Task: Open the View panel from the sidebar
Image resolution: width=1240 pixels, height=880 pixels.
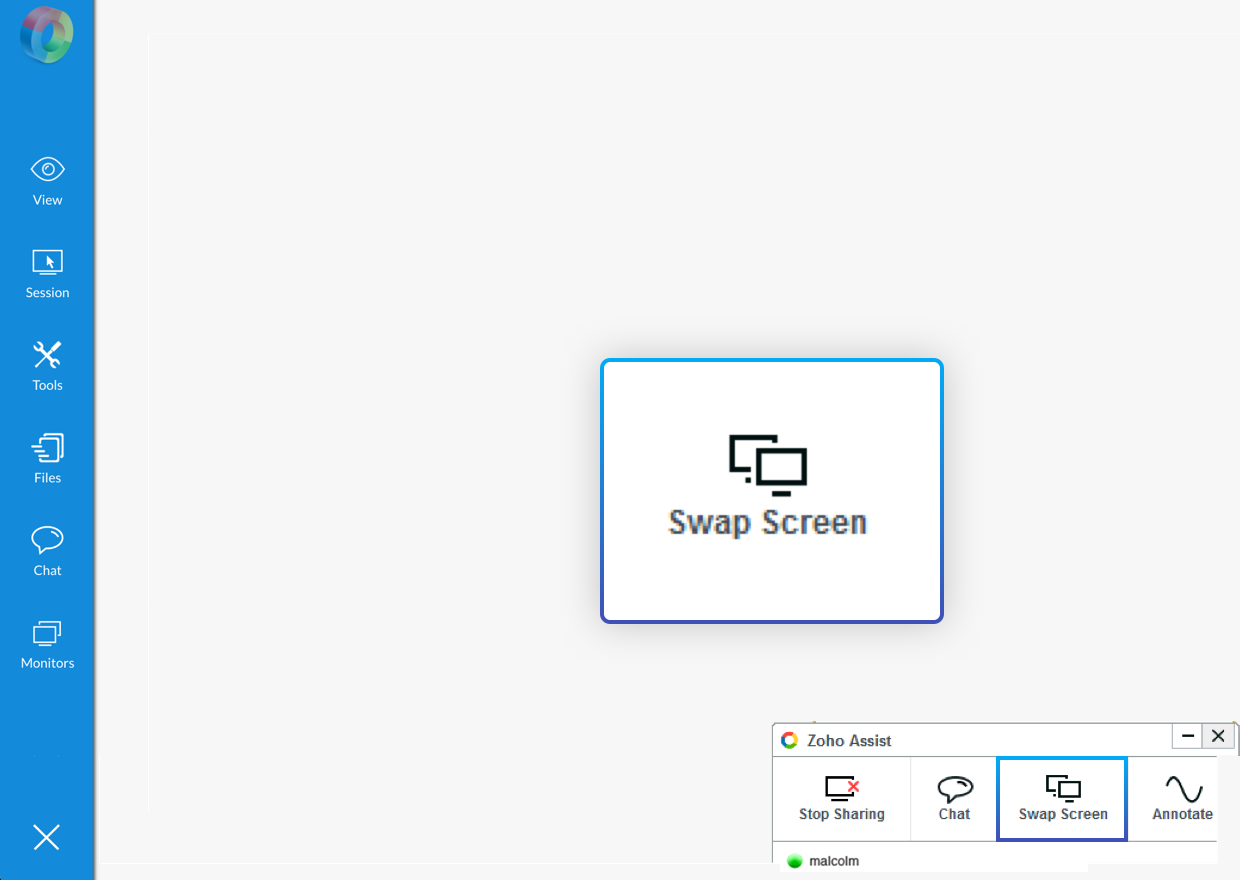Action: pos(47,180)
